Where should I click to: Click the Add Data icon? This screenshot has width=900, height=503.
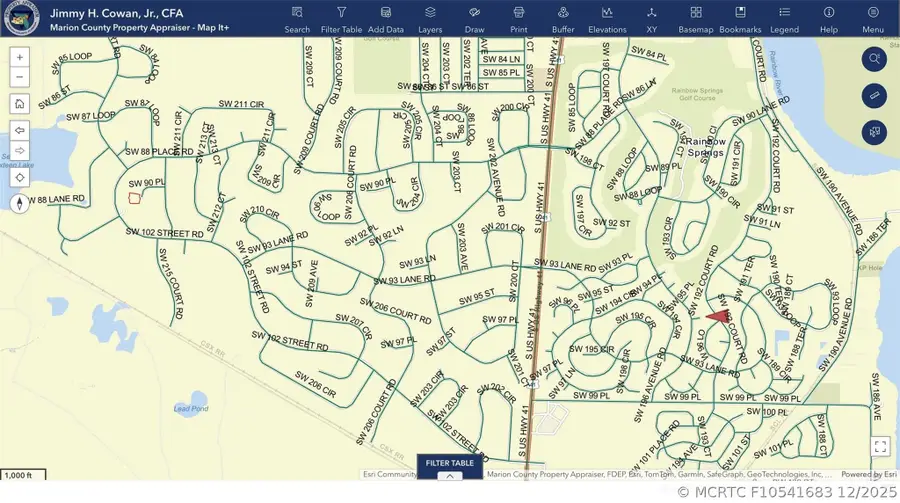coord(386,12)
